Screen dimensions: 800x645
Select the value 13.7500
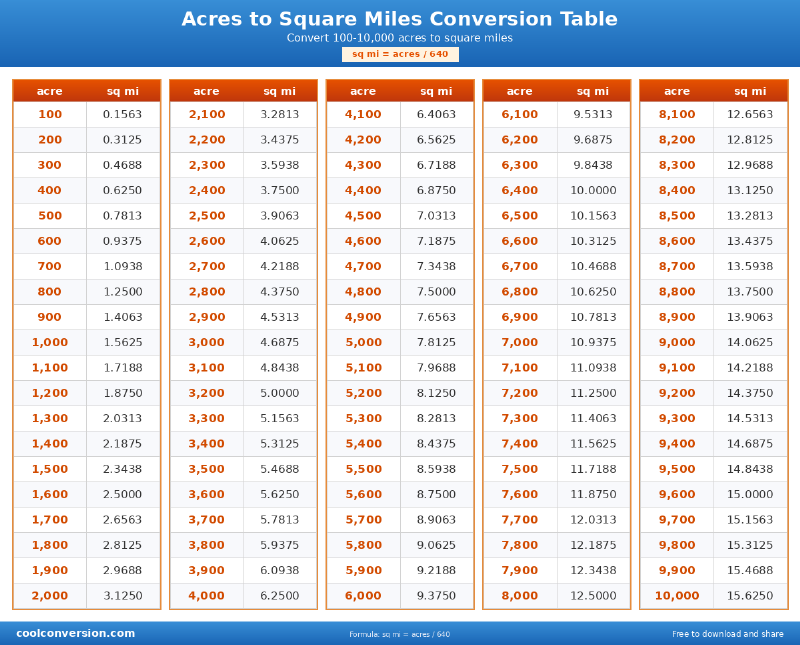[x=750, y=292]
